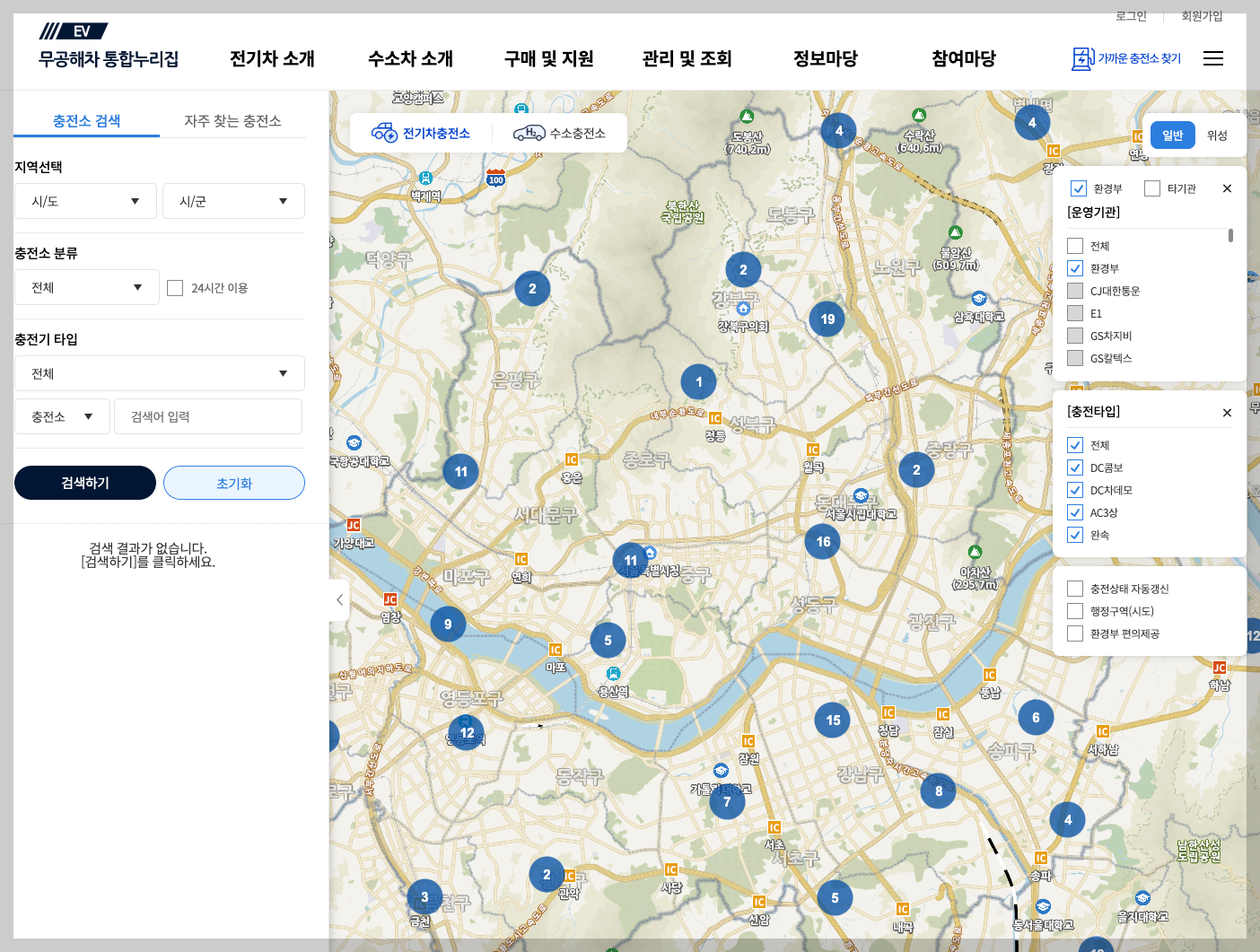
Task: Uncheck the DC콤보 charge type
Action: [x=1075, y=467]
